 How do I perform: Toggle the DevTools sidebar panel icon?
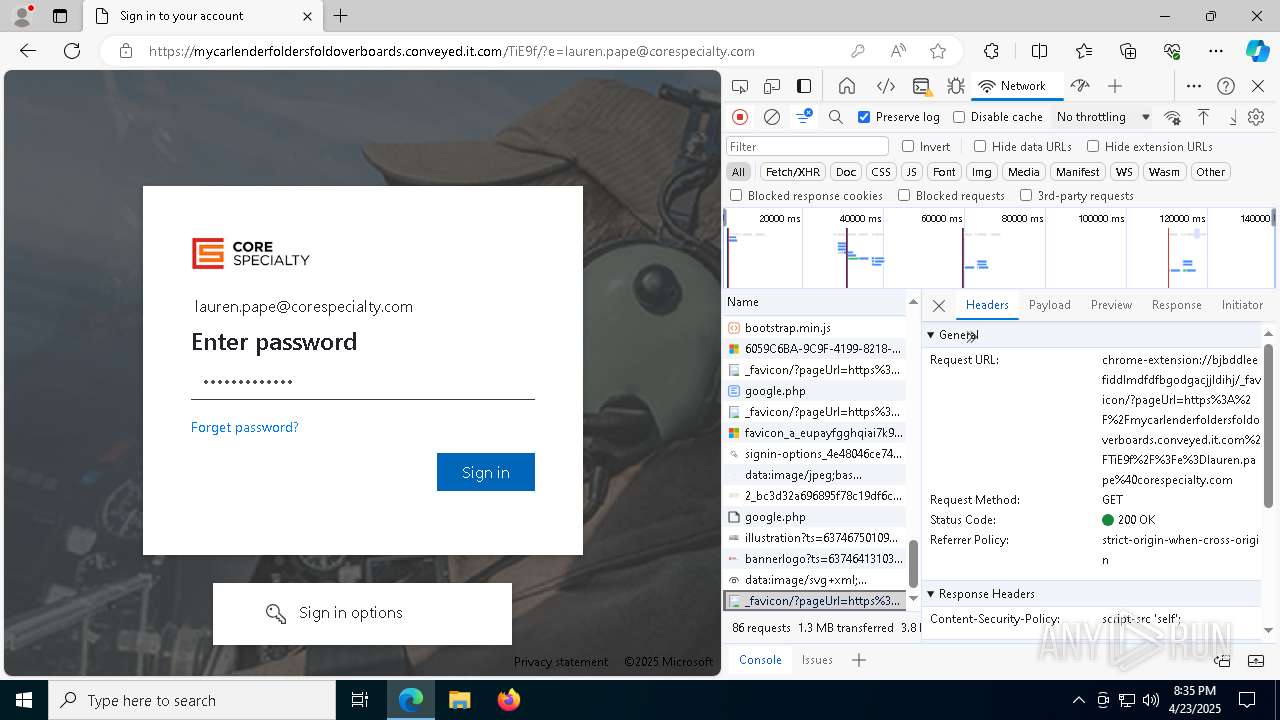pyautogui.click(x=804, y=86)
